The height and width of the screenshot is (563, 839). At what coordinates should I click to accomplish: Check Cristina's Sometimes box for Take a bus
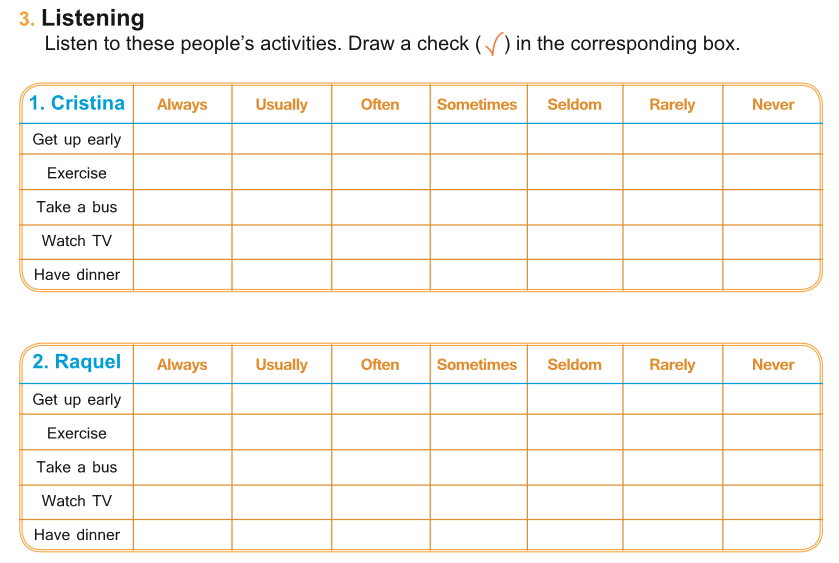tap(478, 207)
